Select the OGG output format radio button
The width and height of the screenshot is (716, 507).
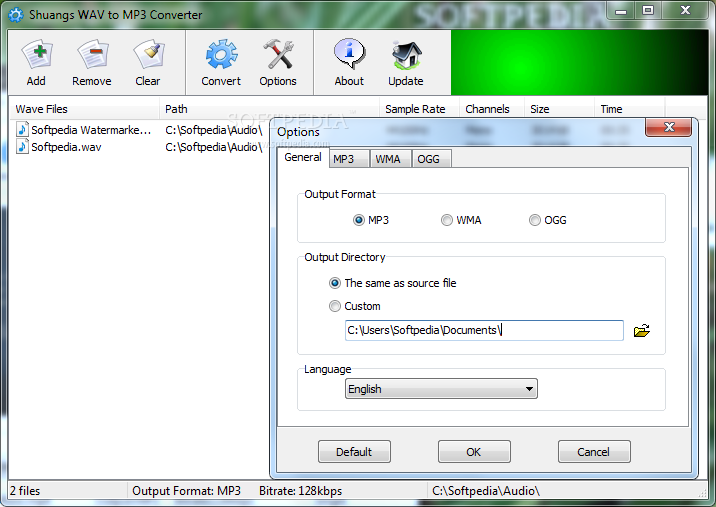[x=534, y=220]
